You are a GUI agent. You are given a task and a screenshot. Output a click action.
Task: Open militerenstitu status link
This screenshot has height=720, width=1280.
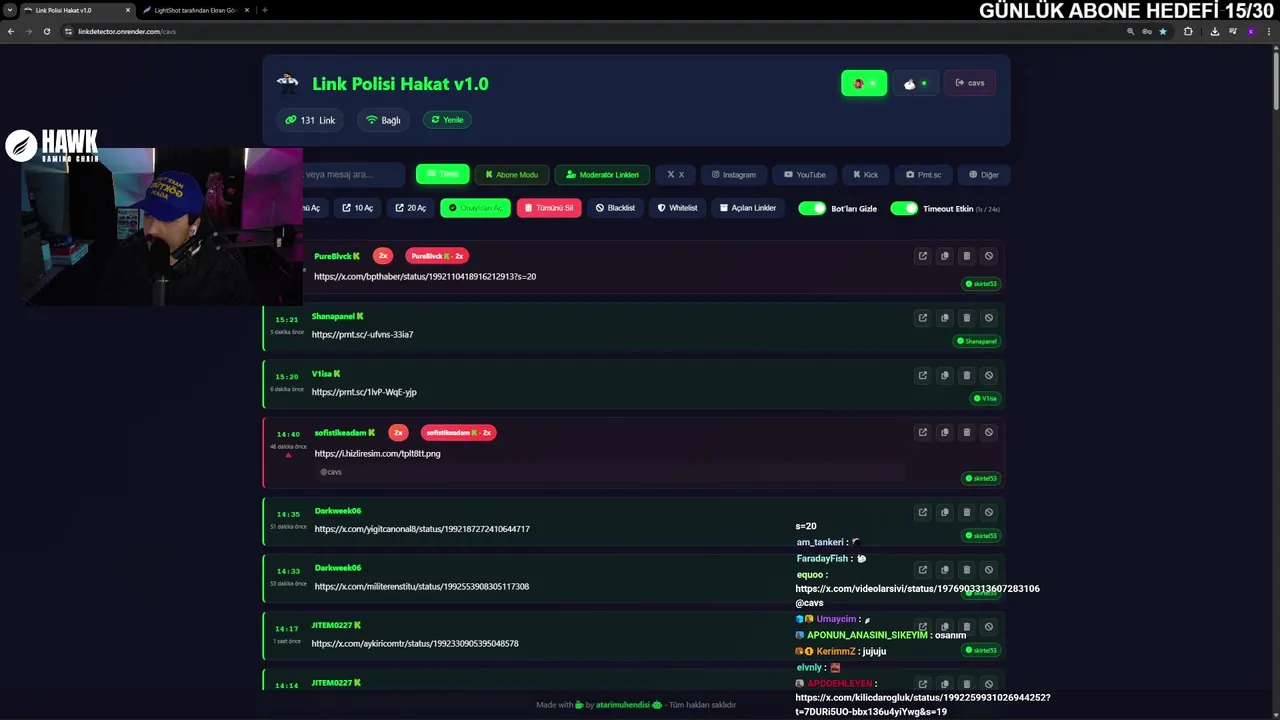422,586
